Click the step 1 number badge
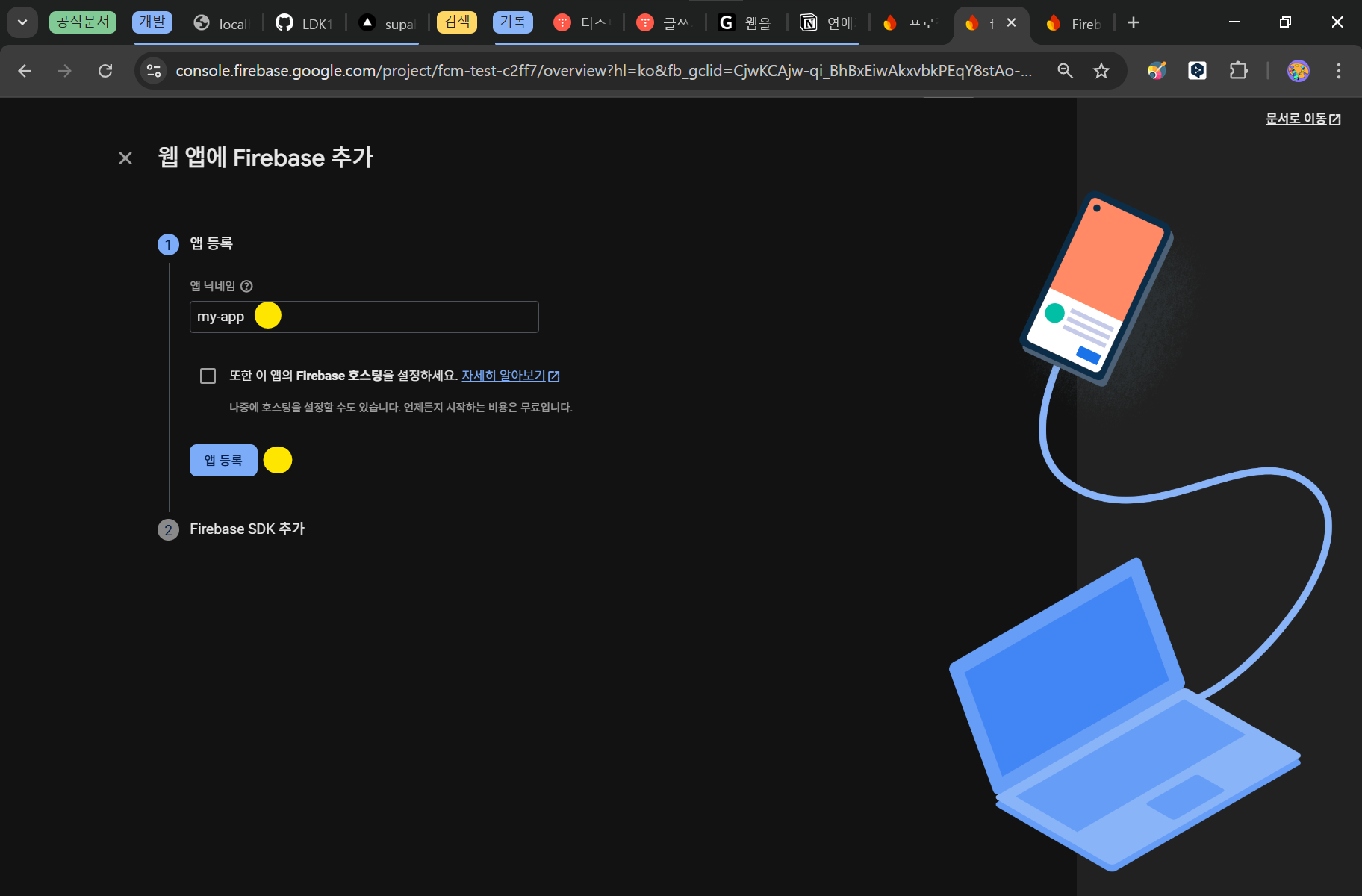The height and width of the screenshot is (896, 1362). coord(168,244)
